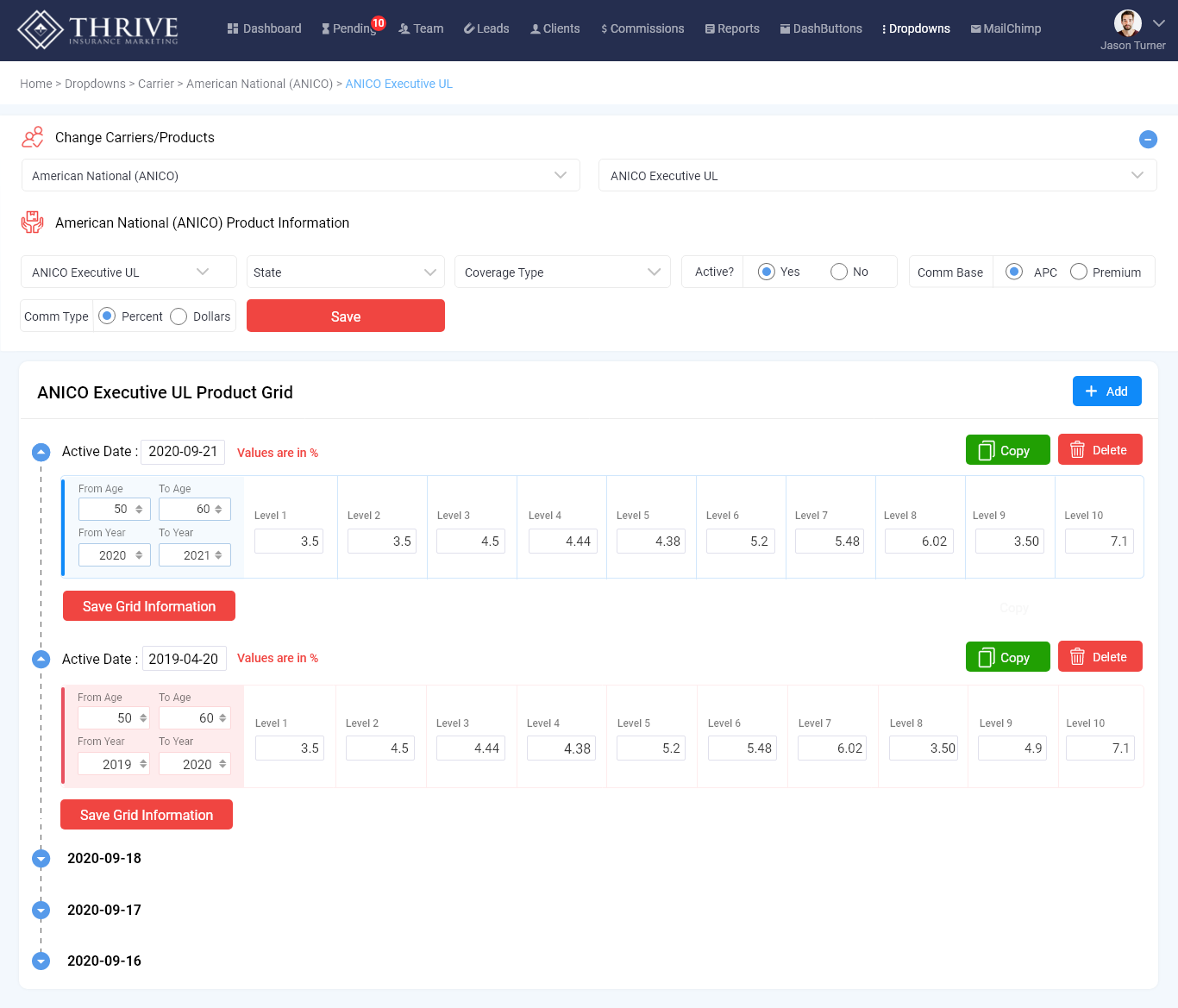Click the ANICO Executive UL breadcrumb
1178x1008 pixels.
click(399, 84)
